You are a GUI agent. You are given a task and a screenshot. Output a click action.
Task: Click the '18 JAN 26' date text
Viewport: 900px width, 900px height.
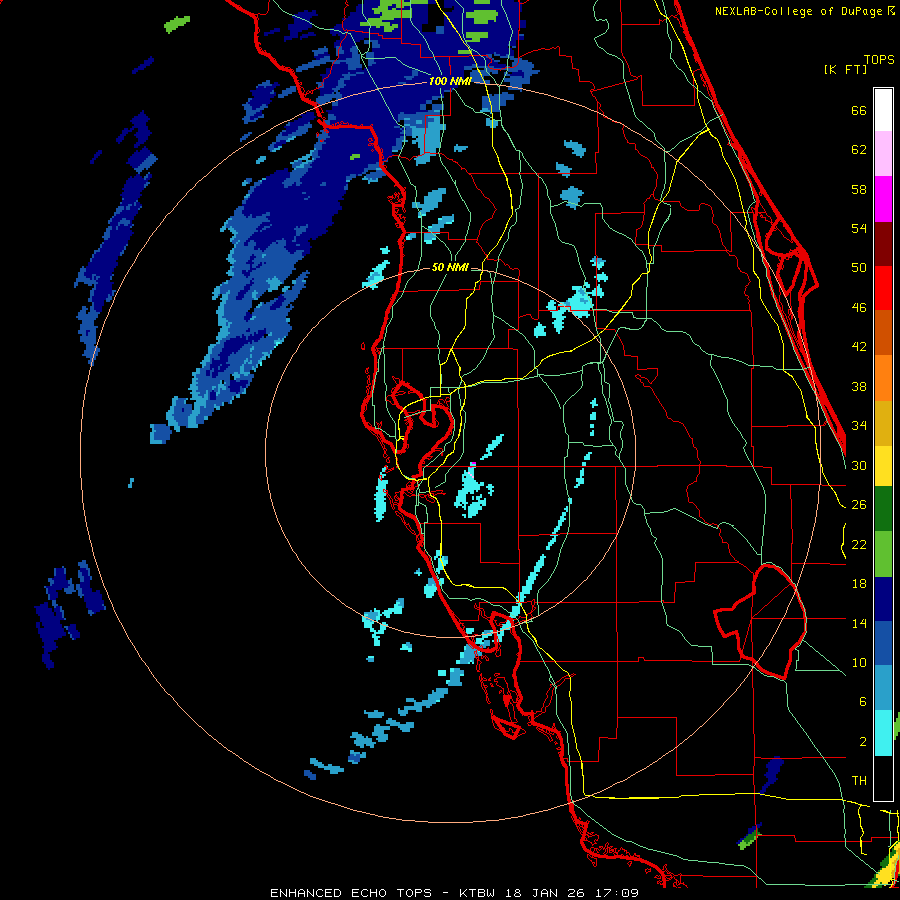click(x=545, y=893)
